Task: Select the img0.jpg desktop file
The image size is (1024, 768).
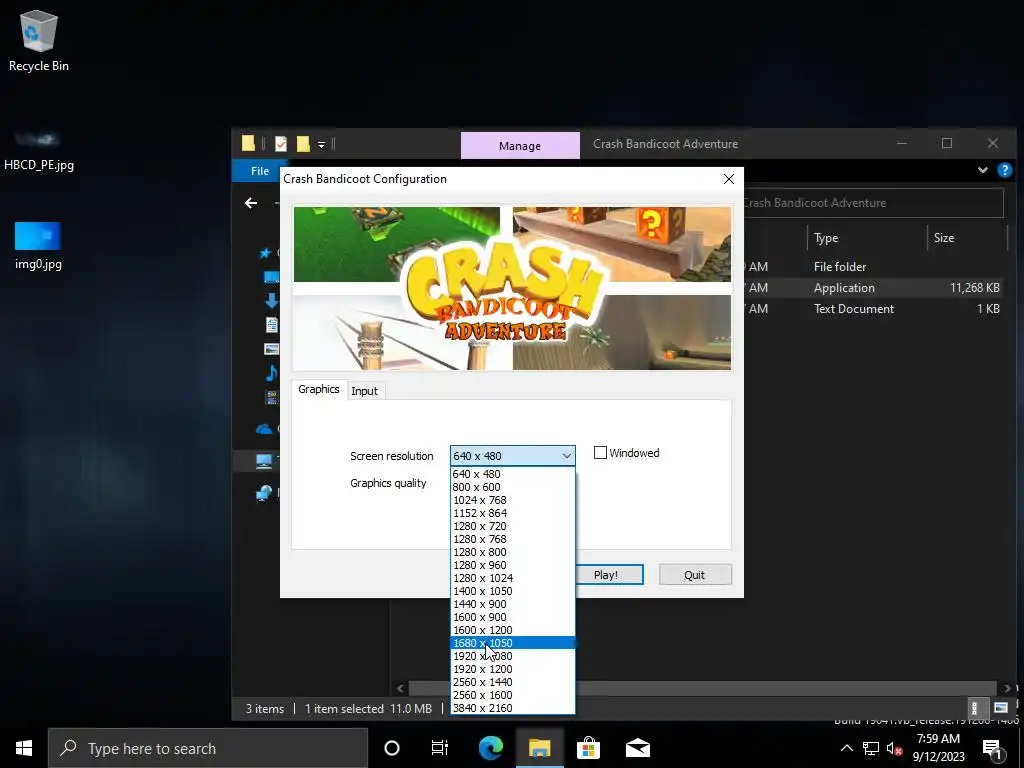Action: point(38,246)
